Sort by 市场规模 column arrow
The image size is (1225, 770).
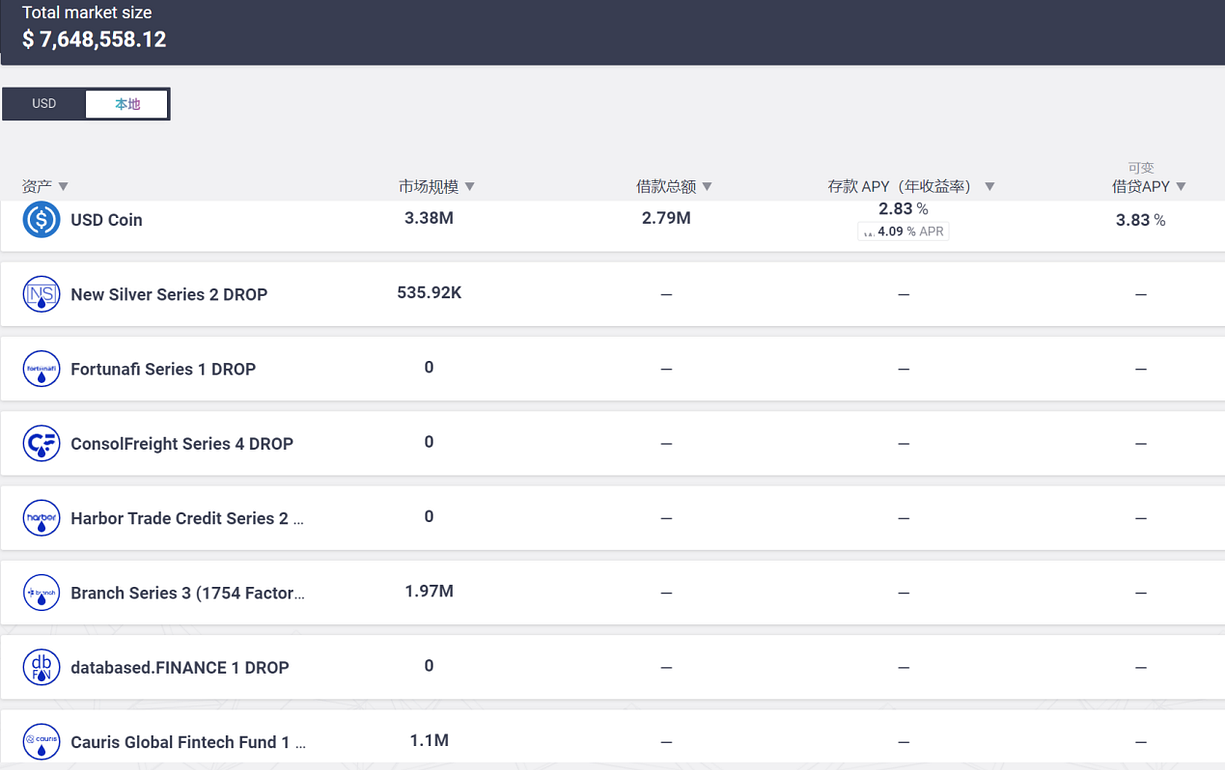coord(470,187)
